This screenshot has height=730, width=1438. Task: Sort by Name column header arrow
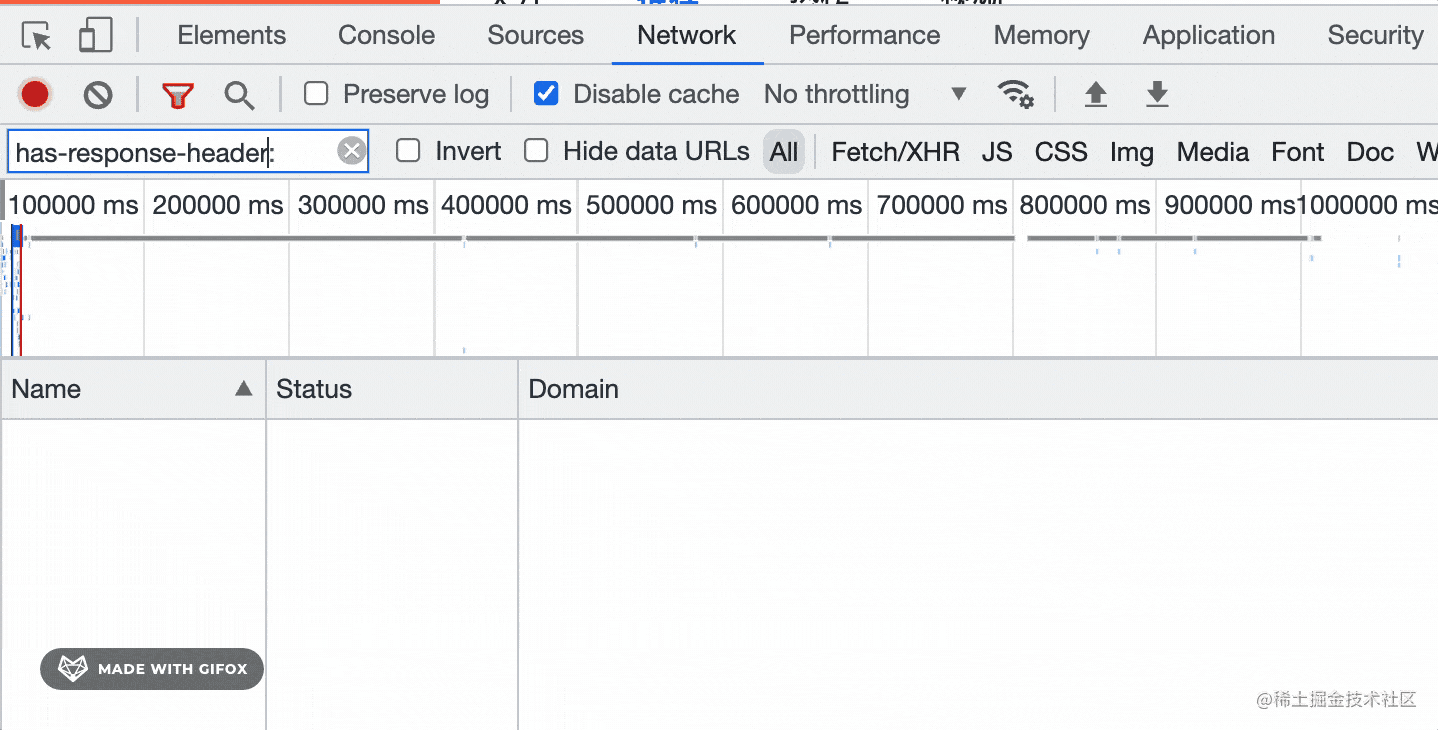pos(243,389)
